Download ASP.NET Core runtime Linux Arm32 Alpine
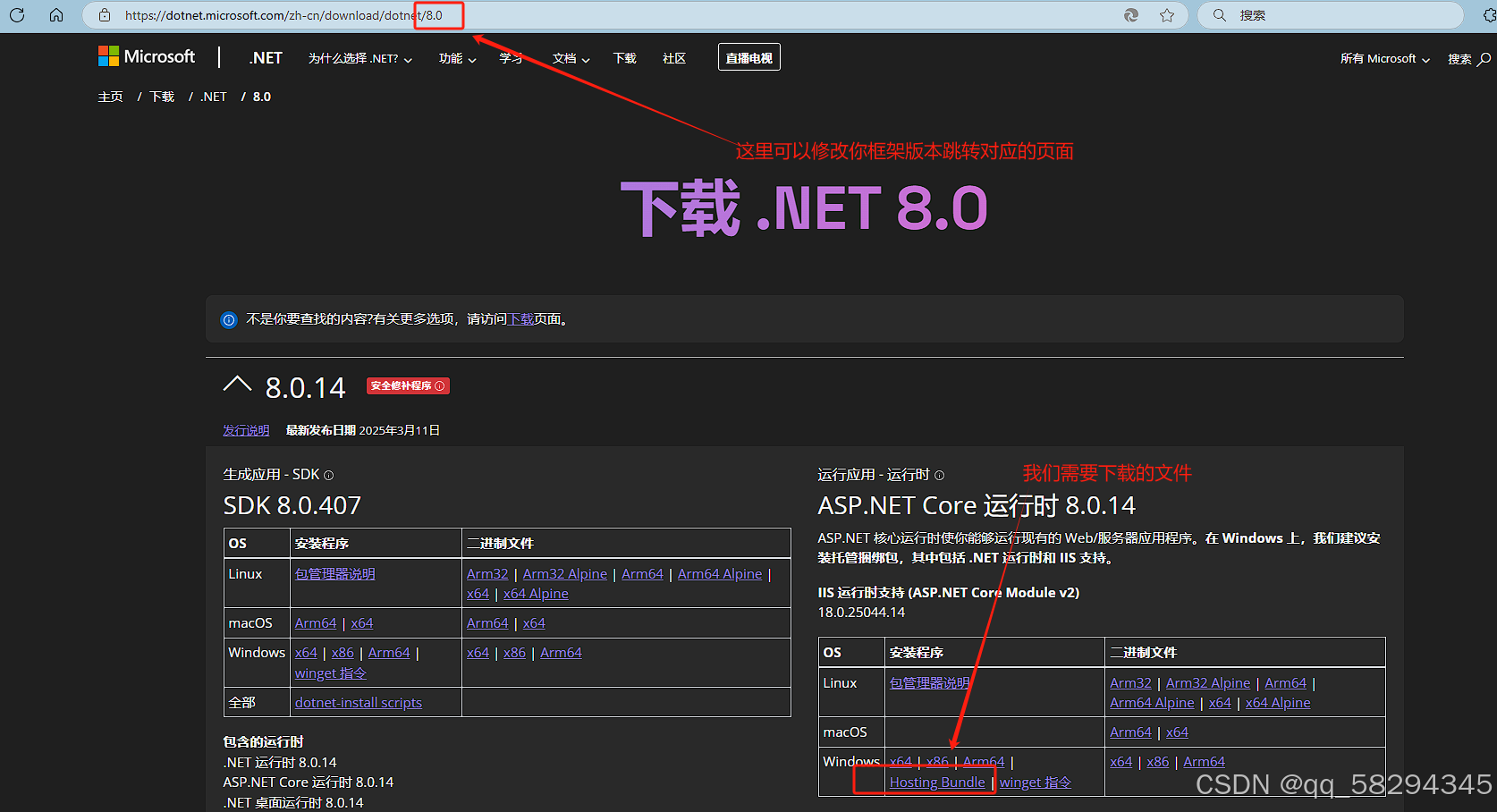The width and height of the screenshot is (1497, 812). coord(1208,683)
